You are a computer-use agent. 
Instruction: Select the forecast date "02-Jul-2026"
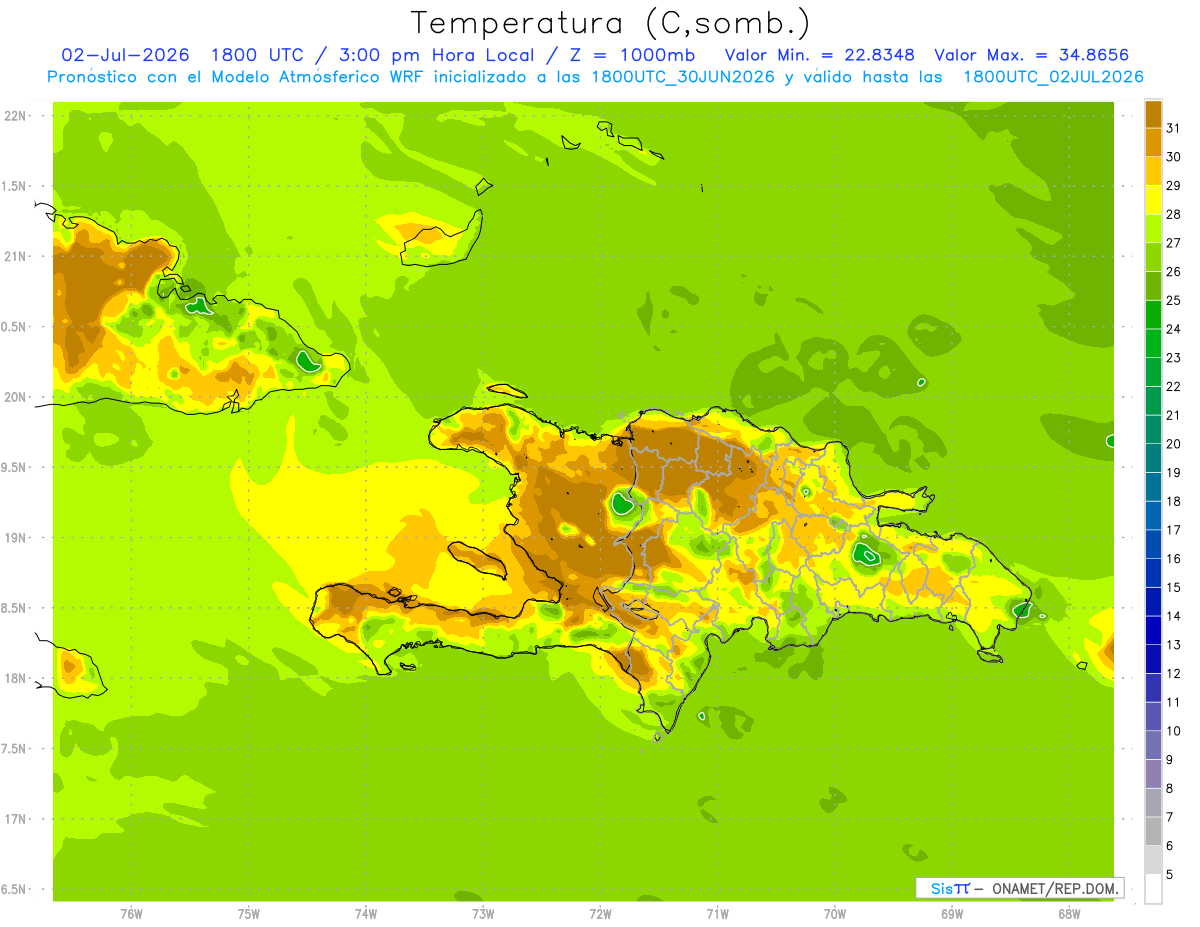point(126,55)
